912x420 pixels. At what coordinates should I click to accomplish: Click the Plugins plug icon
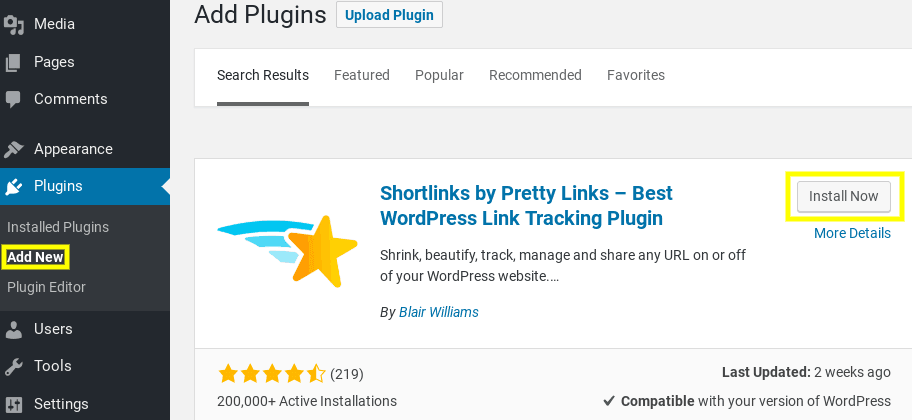[x=13, y=186]
